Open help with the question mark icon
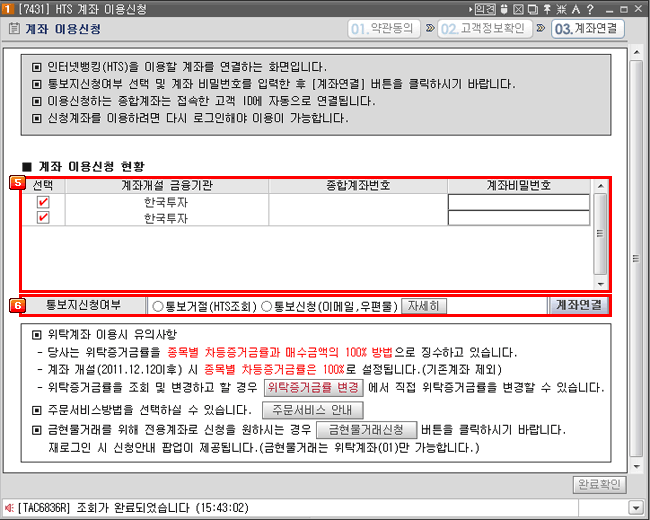This screenshot has height=520, width=650. 590,9
